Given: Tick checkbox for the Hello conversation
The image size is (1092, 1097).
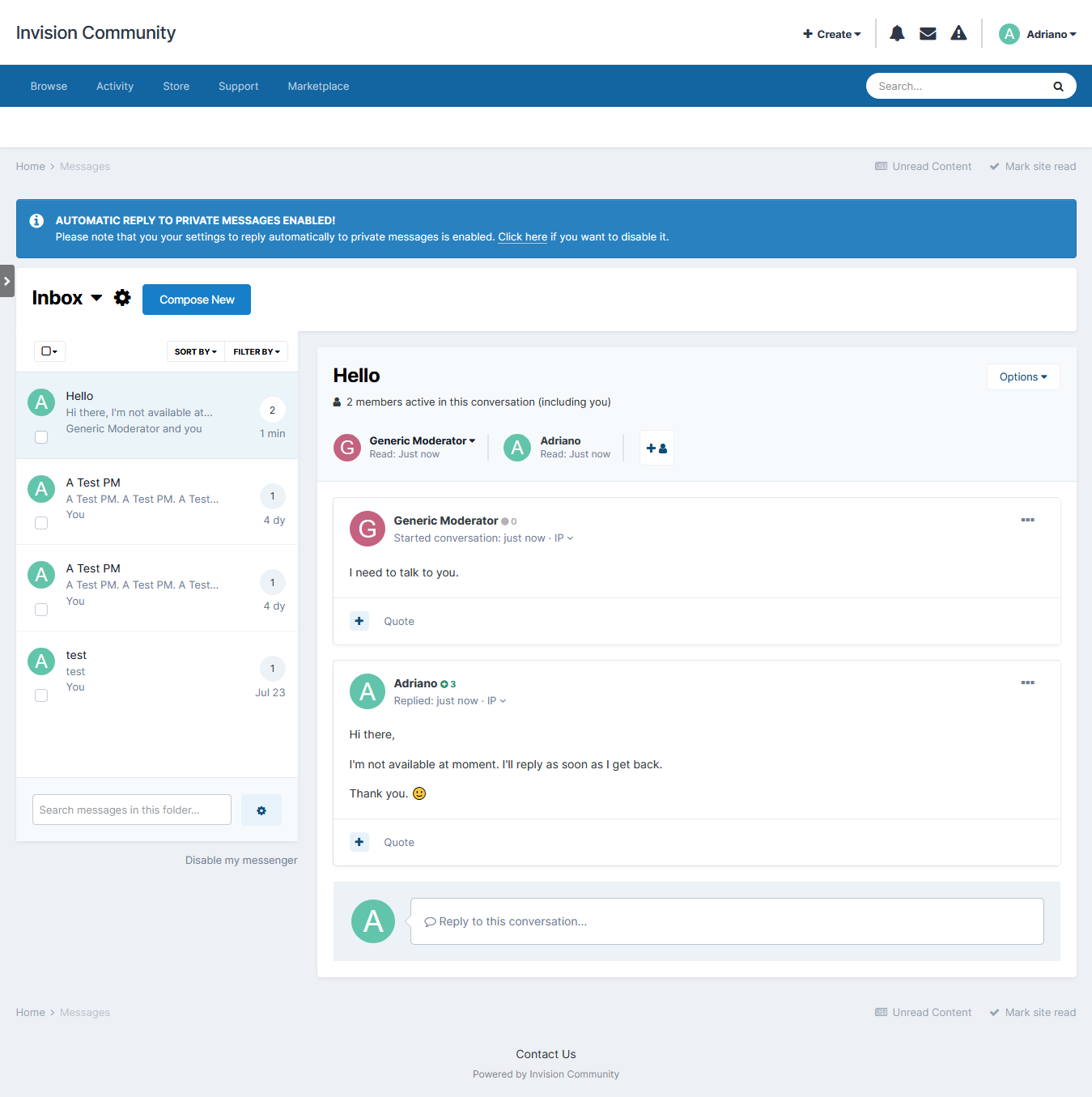Looking at the screenshot, I should pos(41,437).
